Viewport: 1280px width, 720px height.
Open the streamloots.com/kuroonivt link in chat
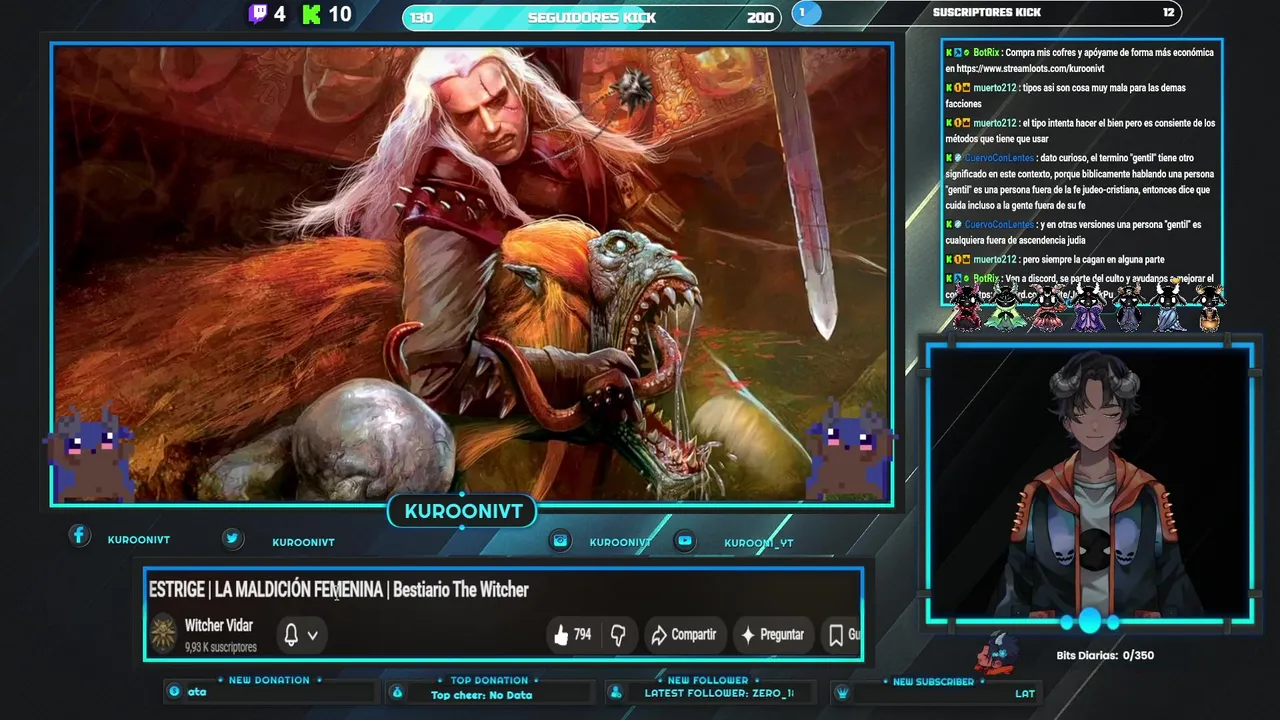(x=1030, y=69)
